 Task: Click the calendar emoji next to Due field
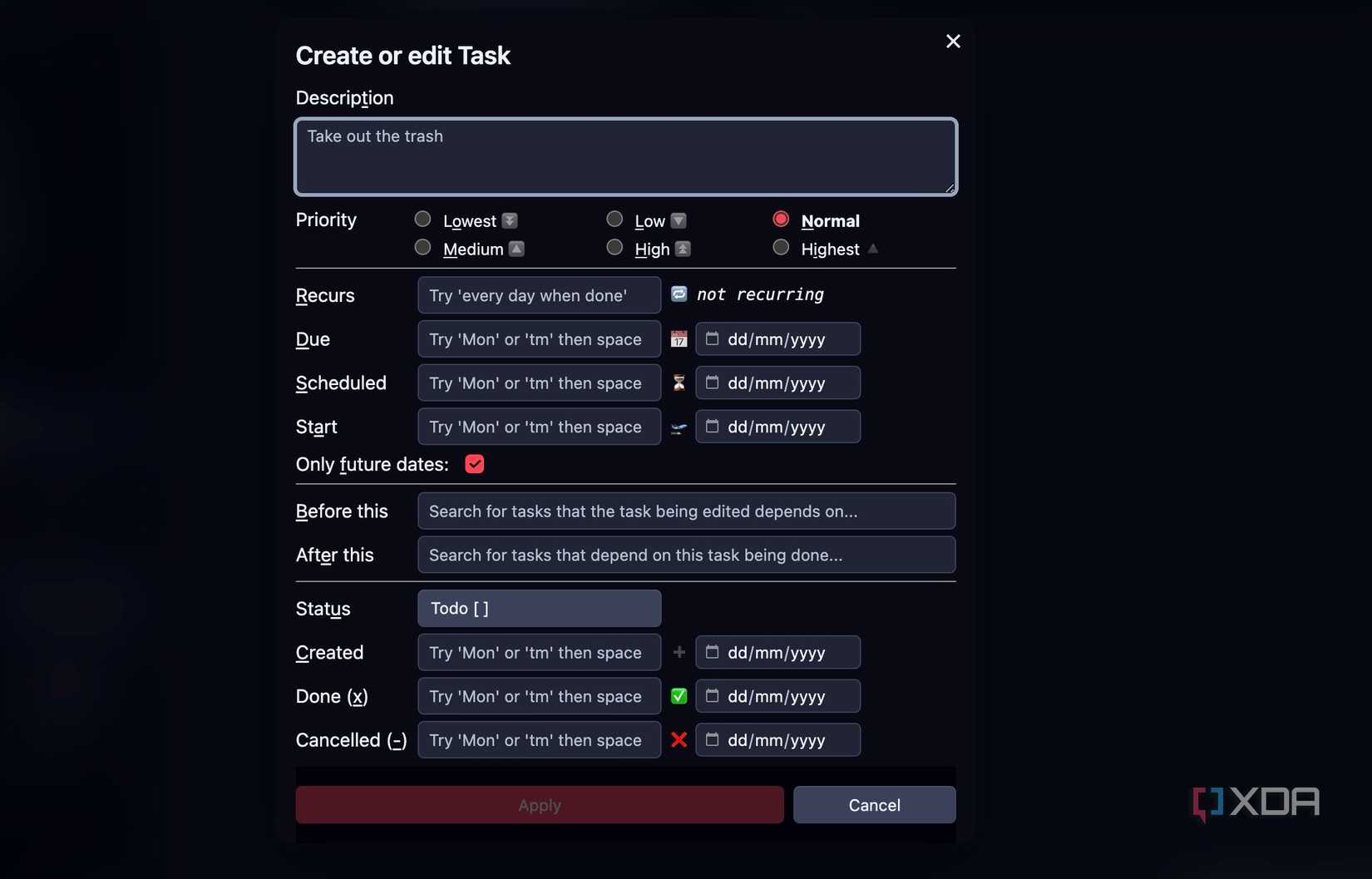pyautogui.click(x=679, y=338)
